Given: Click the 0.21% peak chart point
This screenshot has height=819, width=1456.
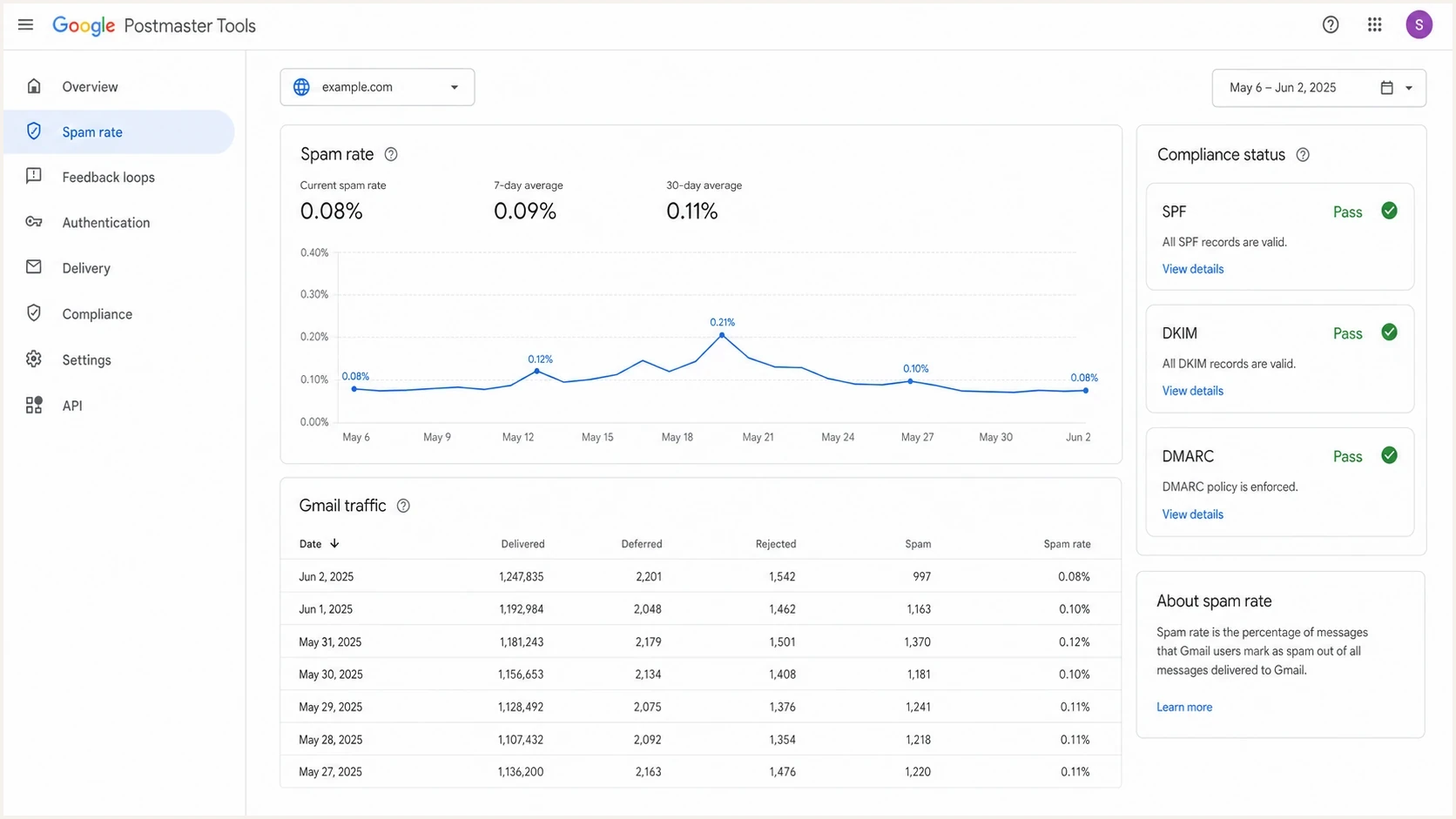Looking at the screenshot, I should click(x=722, y=335).
